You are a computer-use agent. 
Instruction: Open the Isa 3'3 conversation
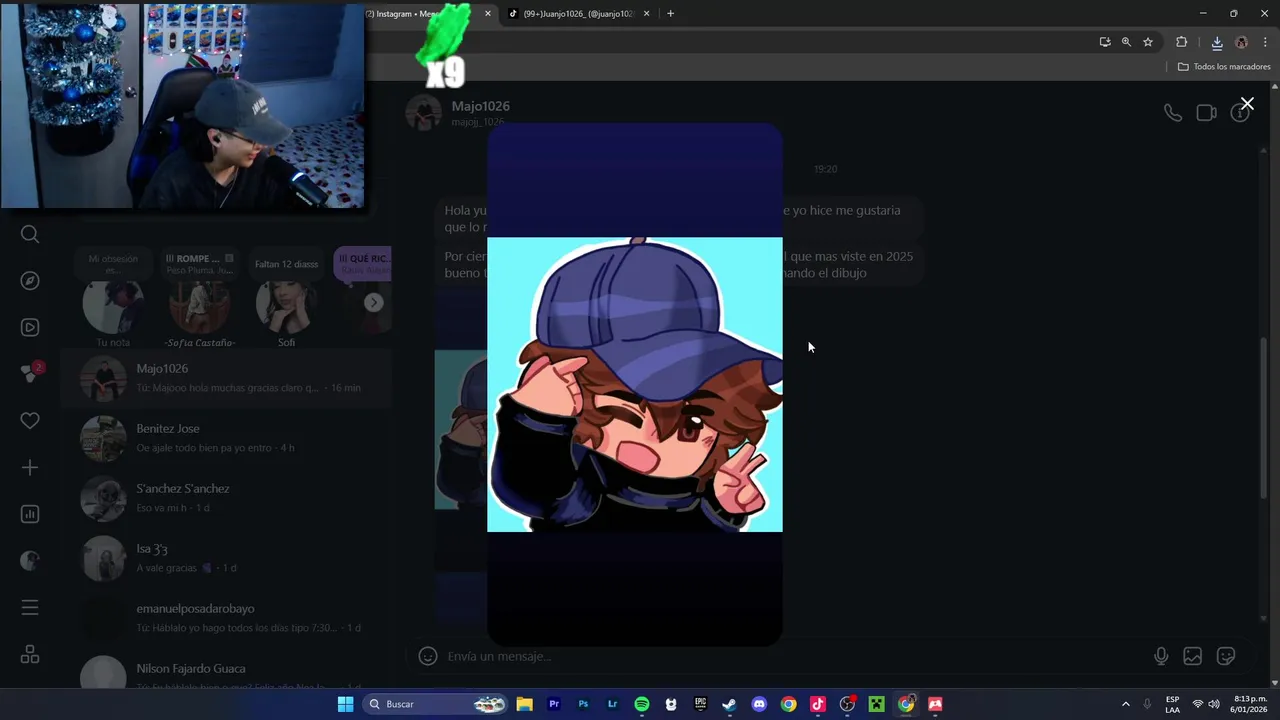225,558
